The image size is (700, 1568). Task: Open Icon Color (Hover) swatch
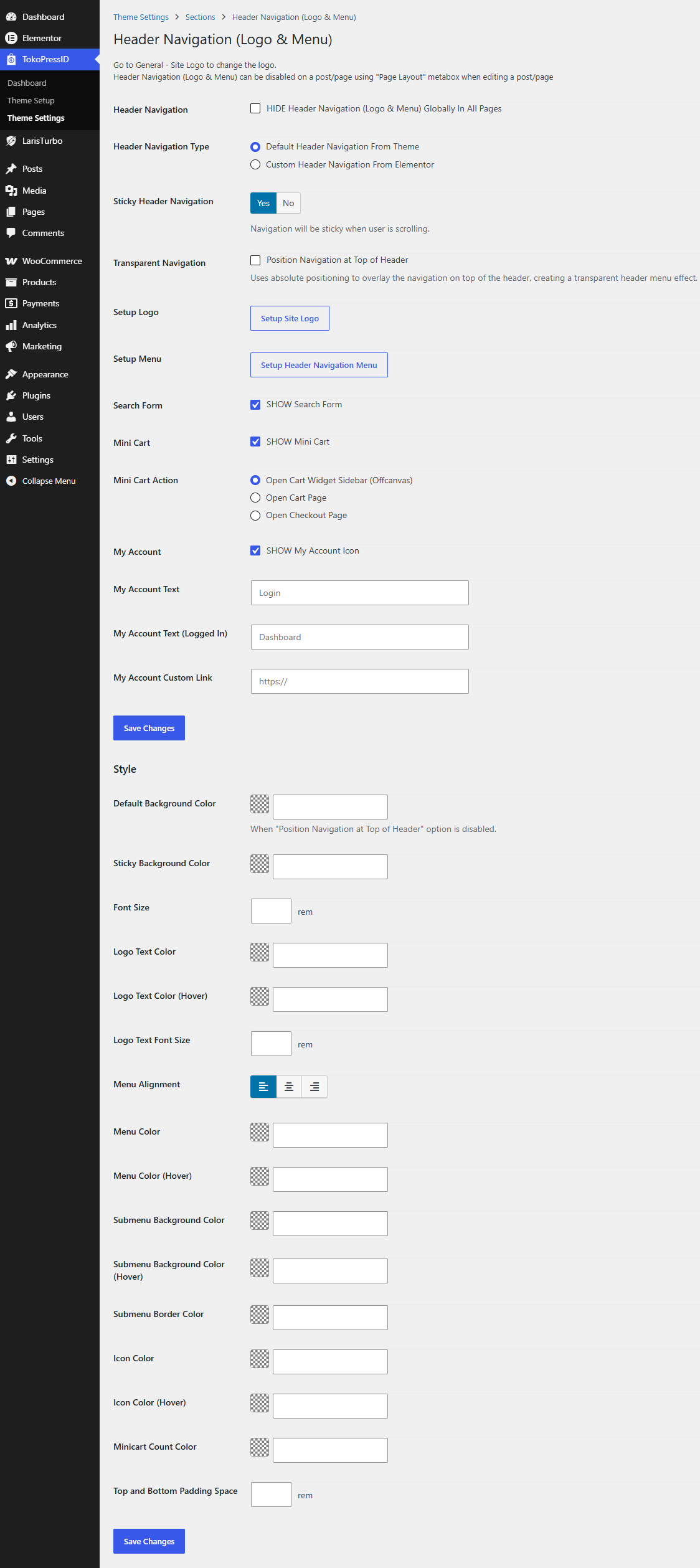[260, 1403]
